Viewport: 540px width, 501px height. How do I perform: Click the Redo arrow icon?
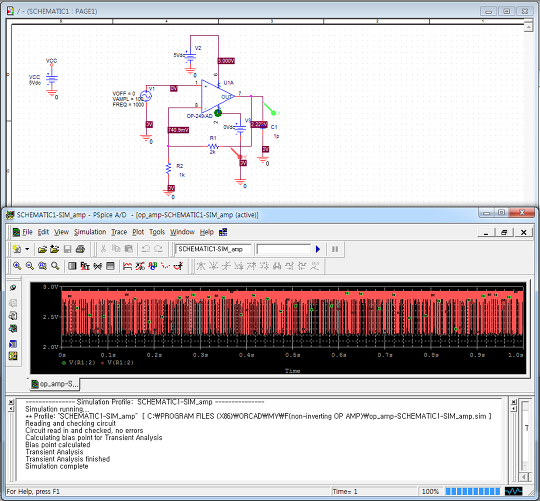[158, 249]
